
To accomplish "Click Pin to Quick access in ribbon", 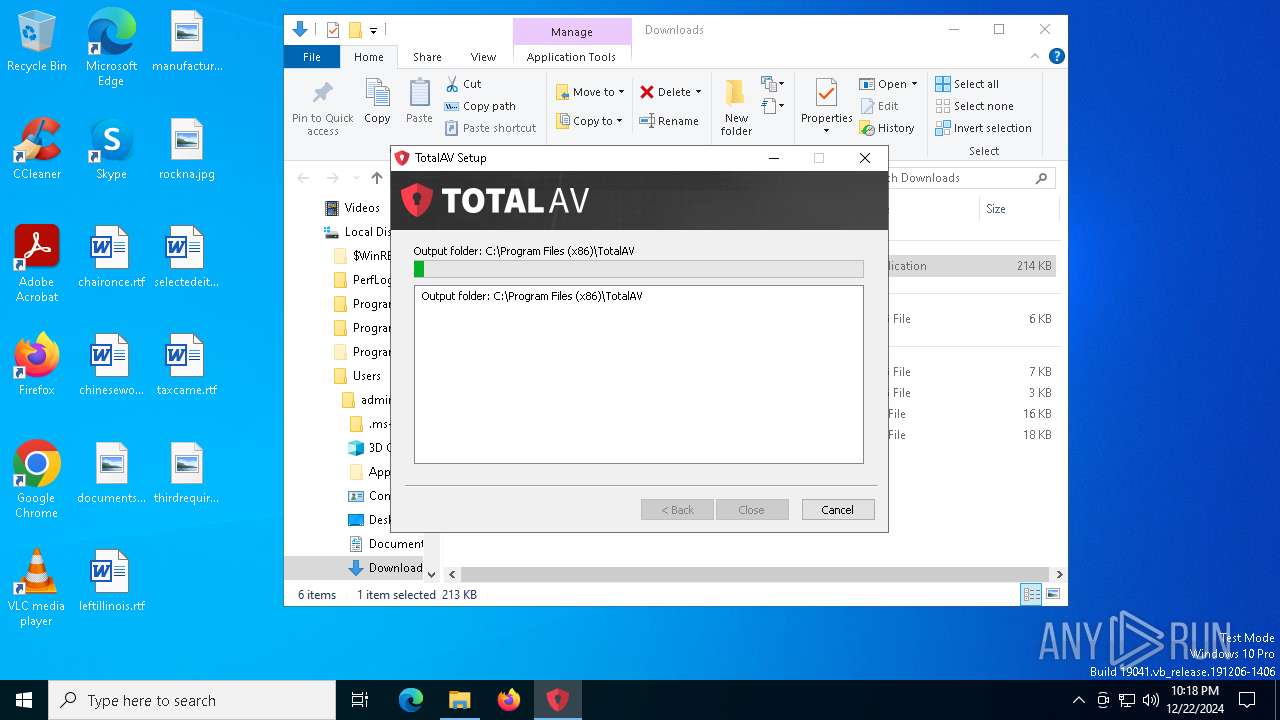I will (x=322, y=108).
